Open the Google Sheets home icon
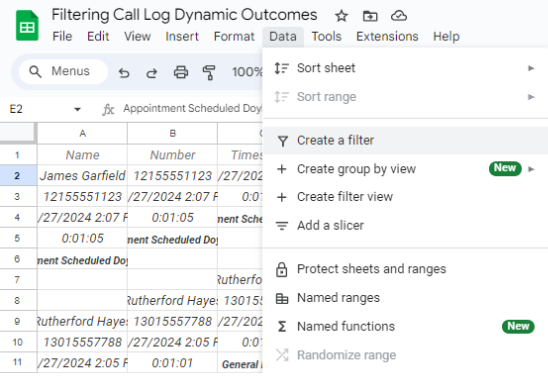This screenshot has height=377, width=548. [x=27, y=26]
